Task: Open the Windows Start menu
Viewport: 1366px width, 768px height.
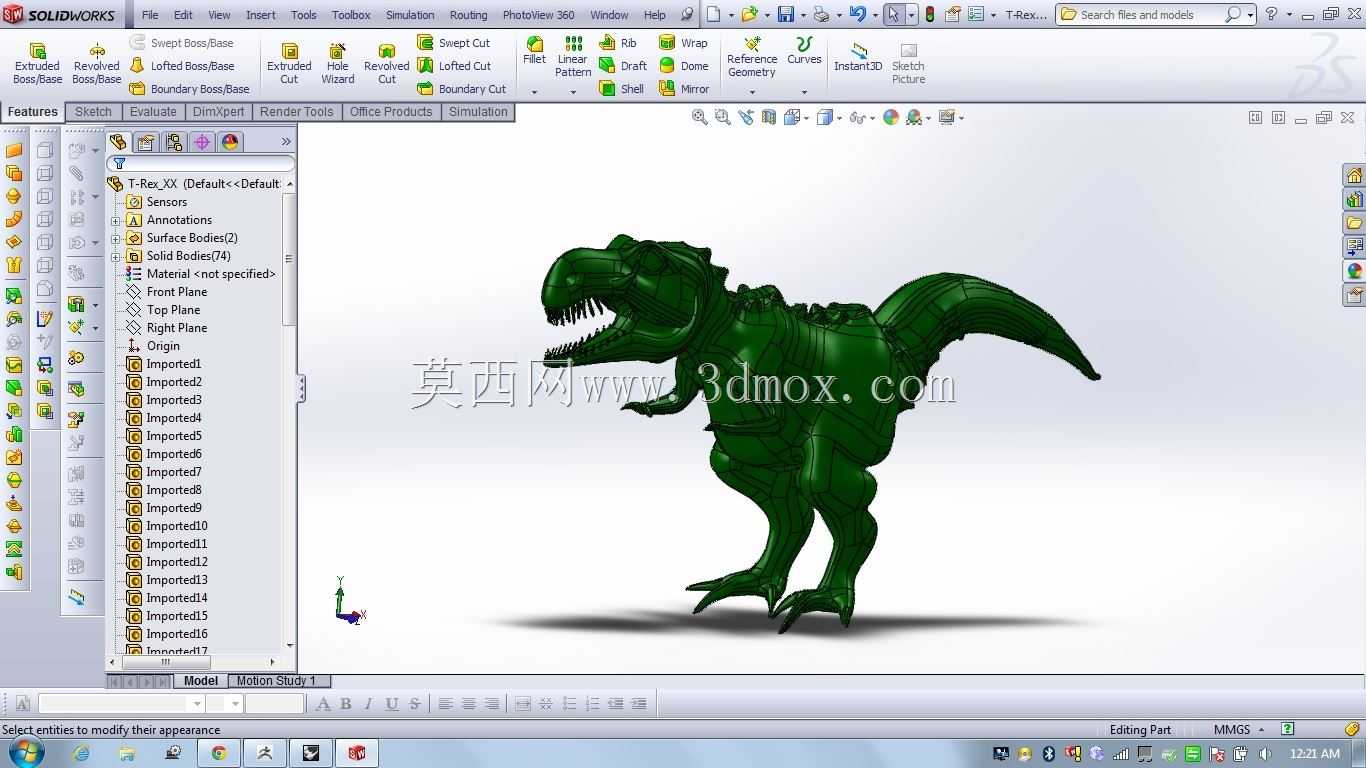Action: click(x=25, y=753)
